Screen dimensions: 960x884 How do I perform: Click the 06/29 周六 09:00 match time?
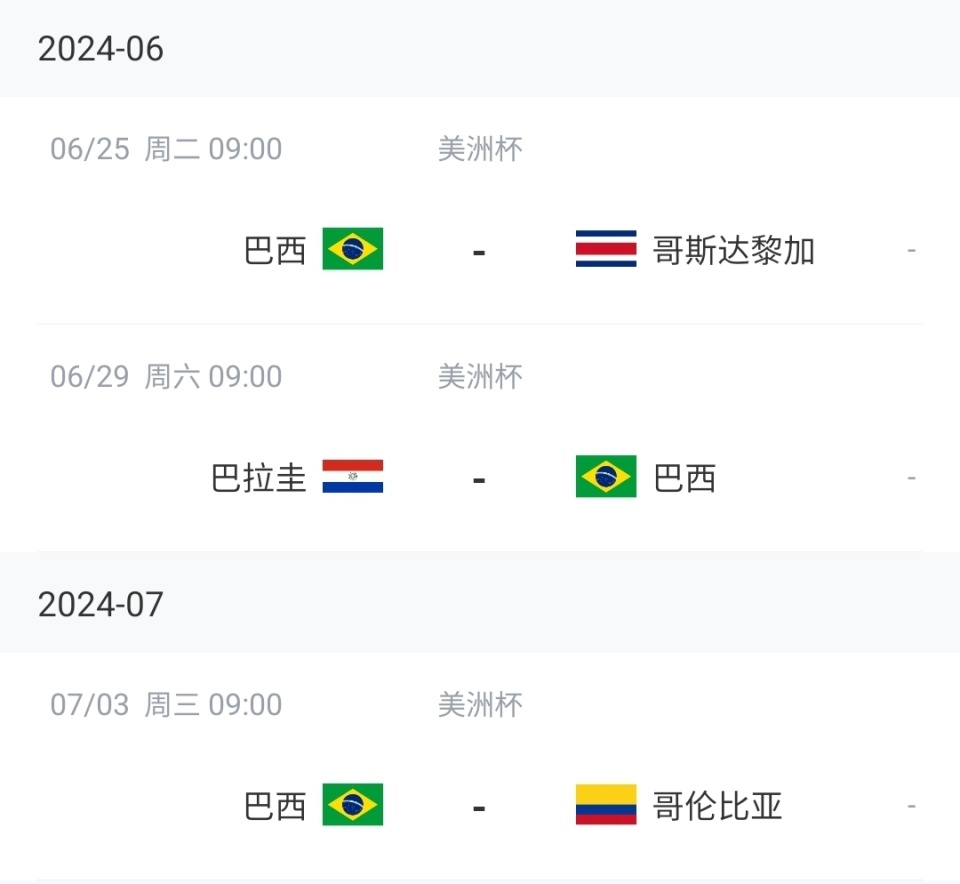(166, 377)
